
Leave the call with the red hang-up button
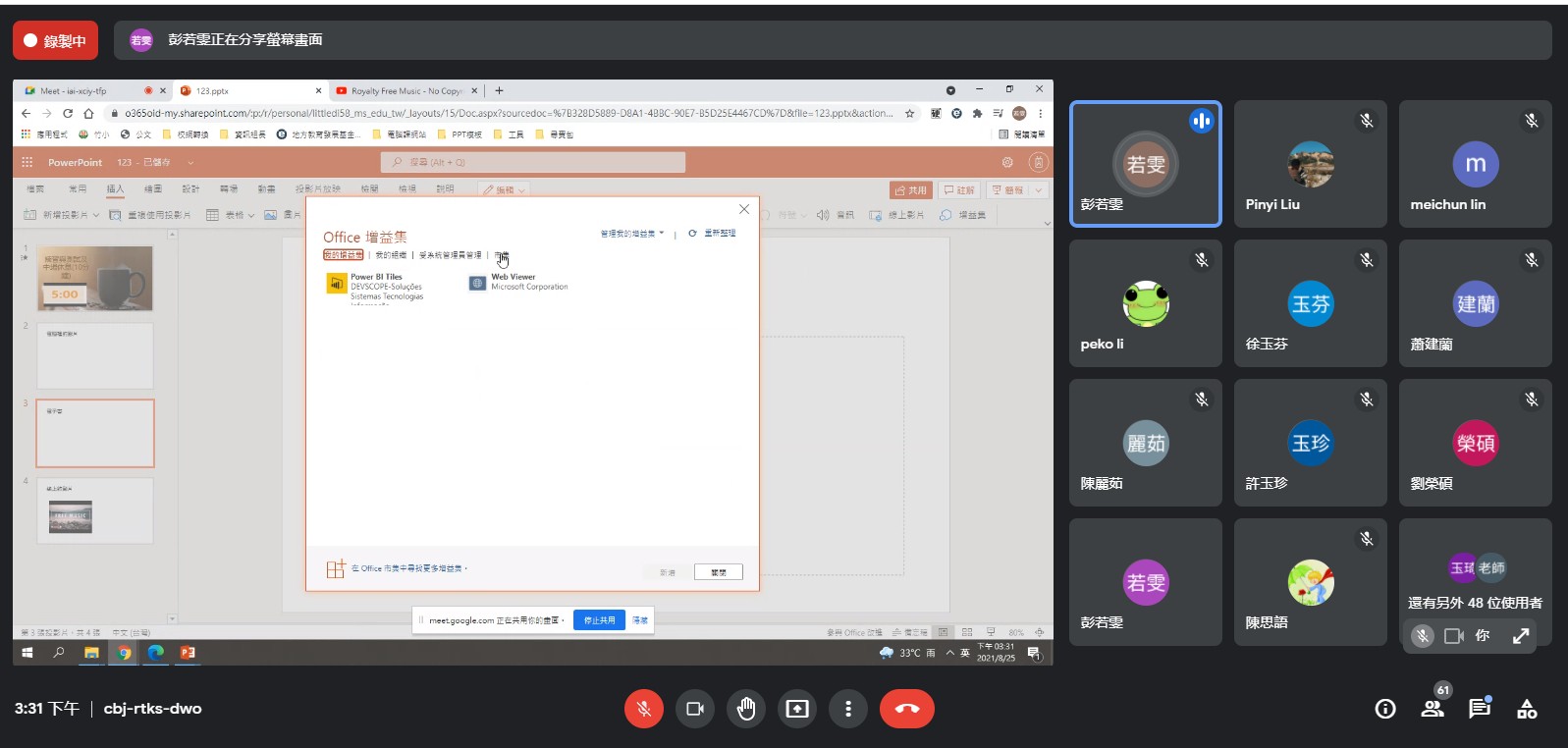click(906, 709)
